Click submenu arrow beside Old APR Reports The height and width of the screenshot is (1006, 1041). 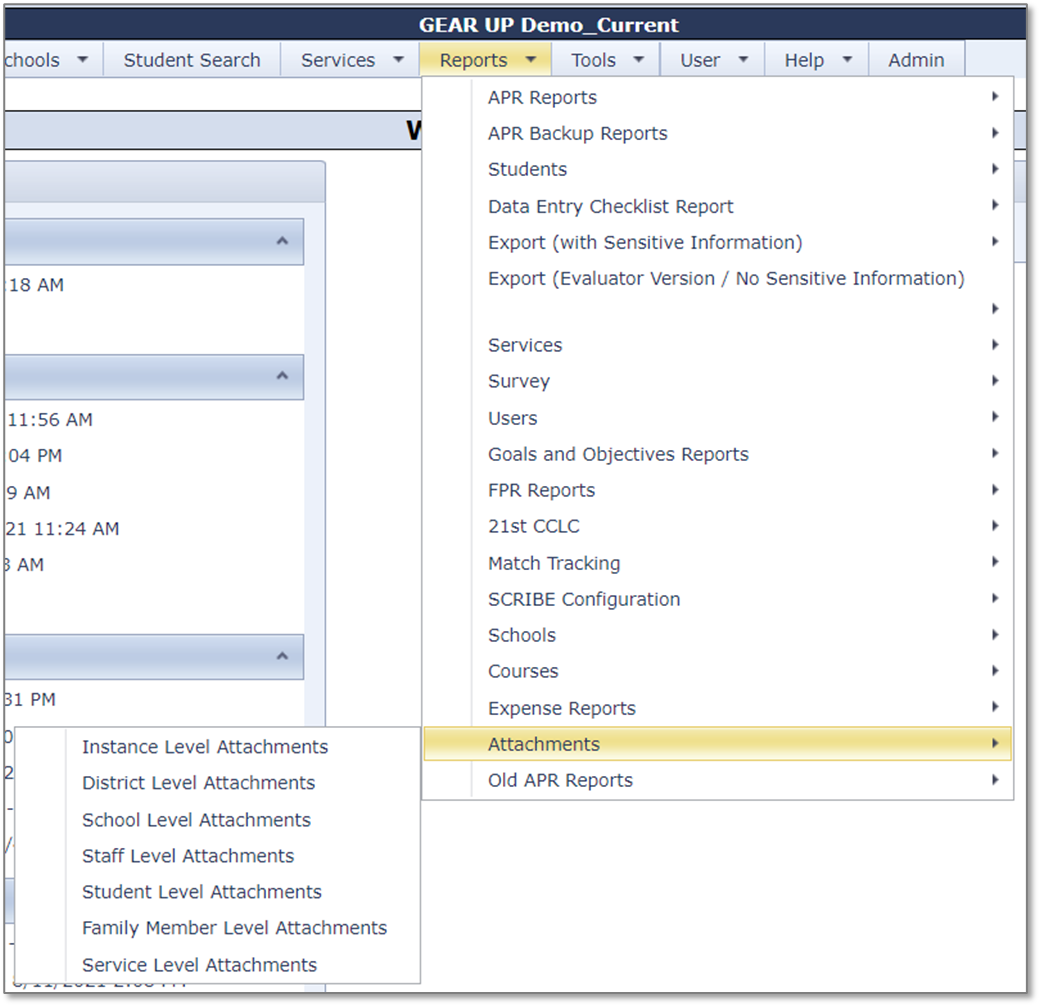[995, 780]
